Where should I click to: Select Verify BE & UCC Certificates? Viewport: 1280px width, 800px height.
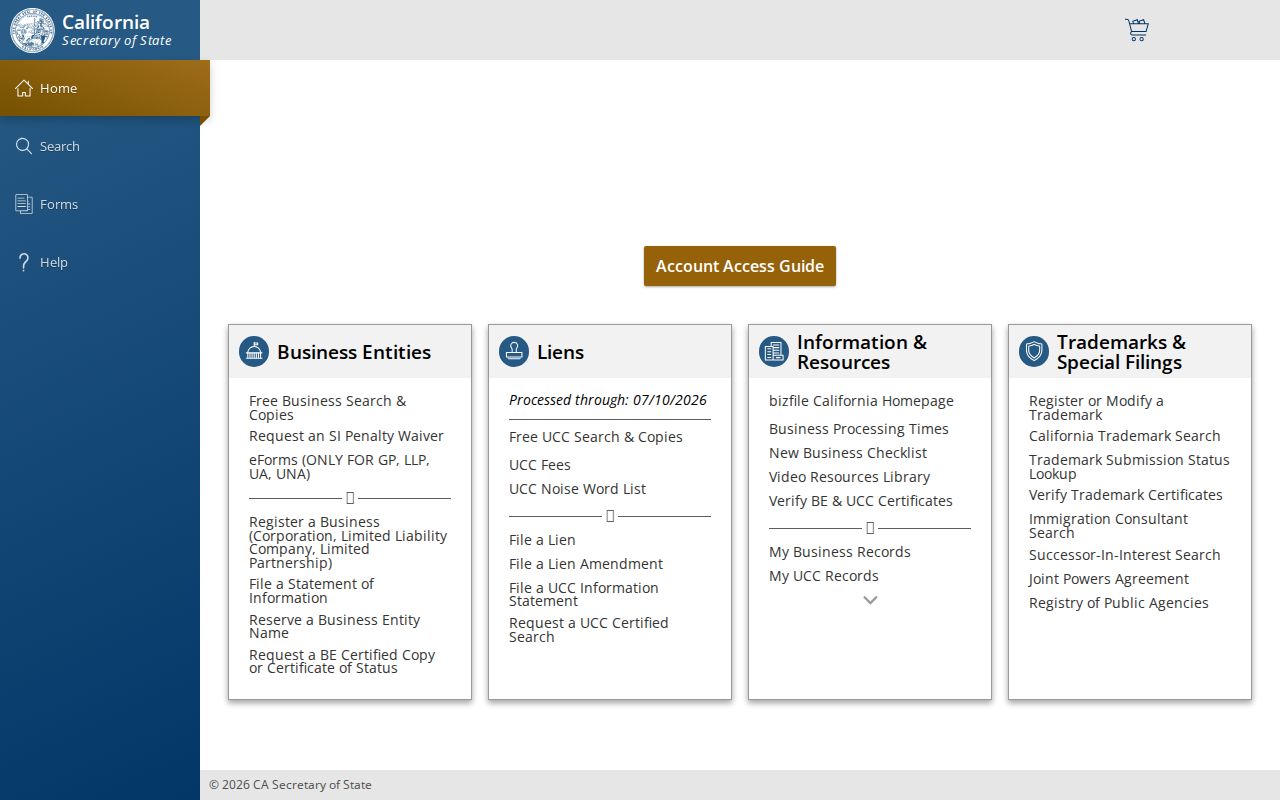tap(861, 501)
